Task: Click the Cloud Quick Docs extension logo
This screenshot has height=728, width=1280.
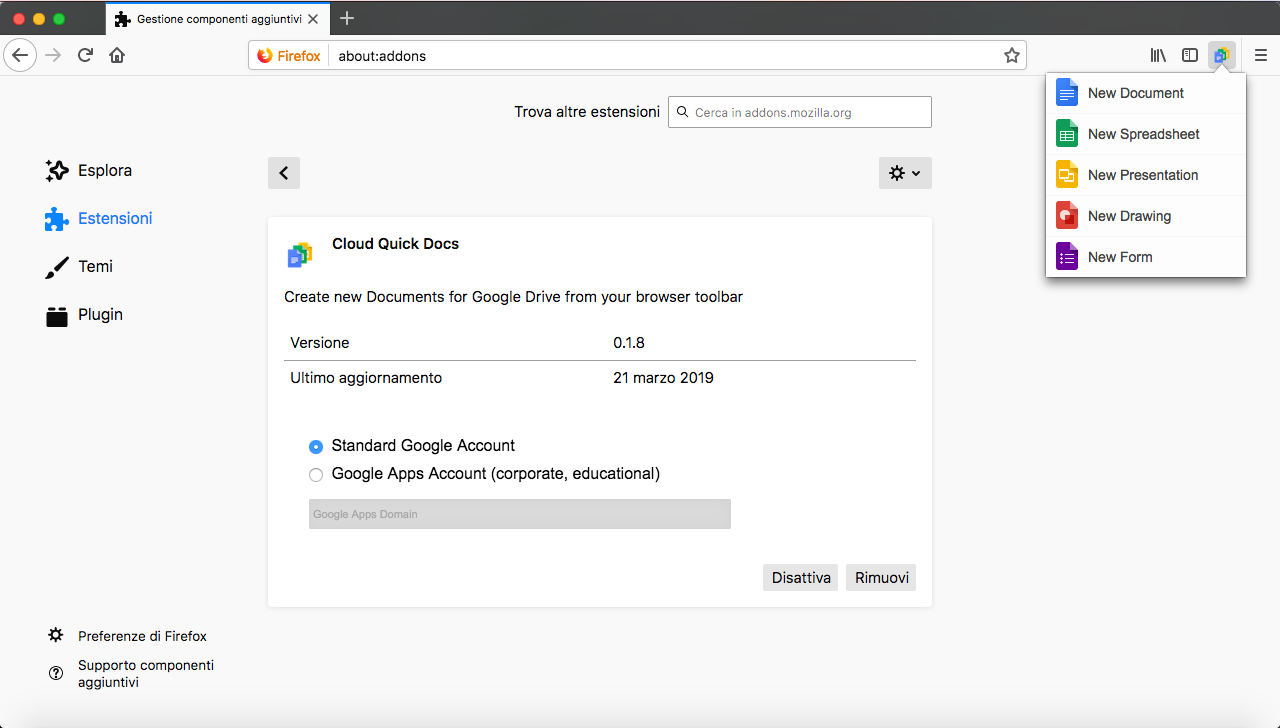Action: click(x=300, y=255)
